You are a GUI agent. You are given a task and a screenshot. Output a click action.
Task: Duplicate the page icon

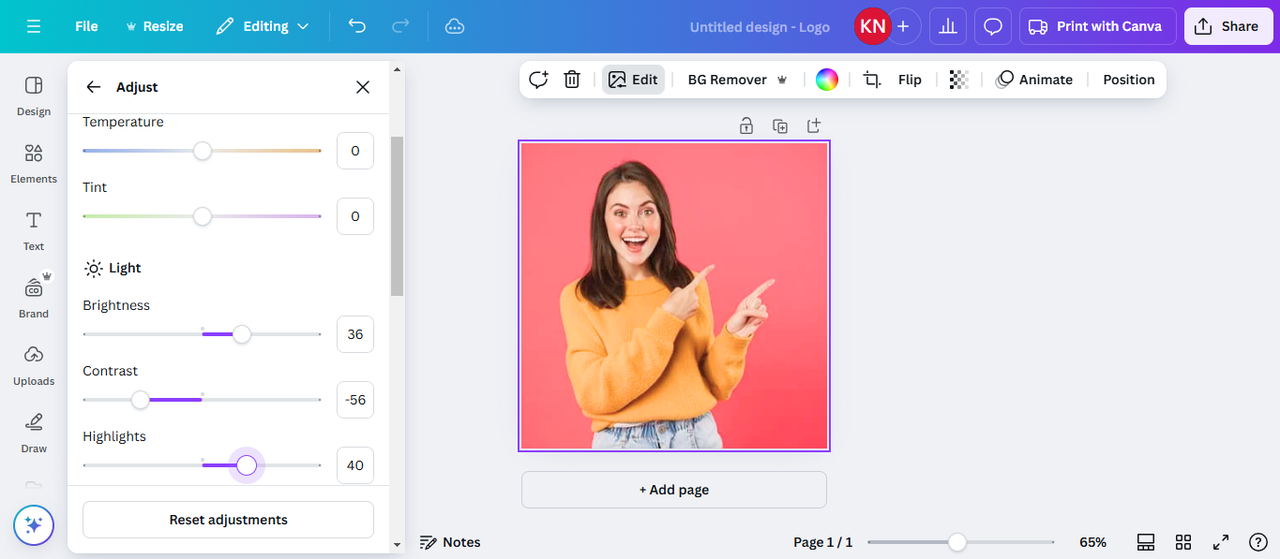[780, 126]
